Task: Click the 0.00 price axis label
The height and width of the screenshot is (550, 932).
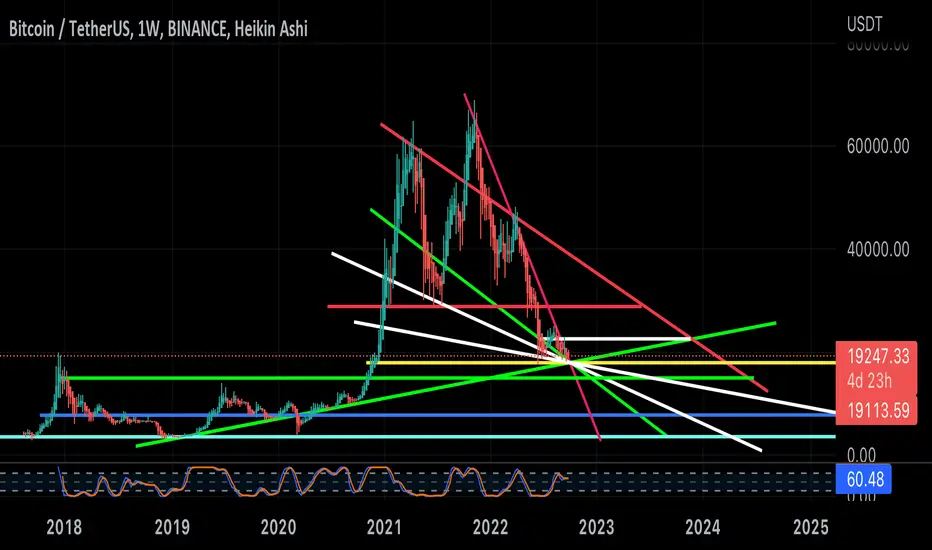Action: click(861, 455)
